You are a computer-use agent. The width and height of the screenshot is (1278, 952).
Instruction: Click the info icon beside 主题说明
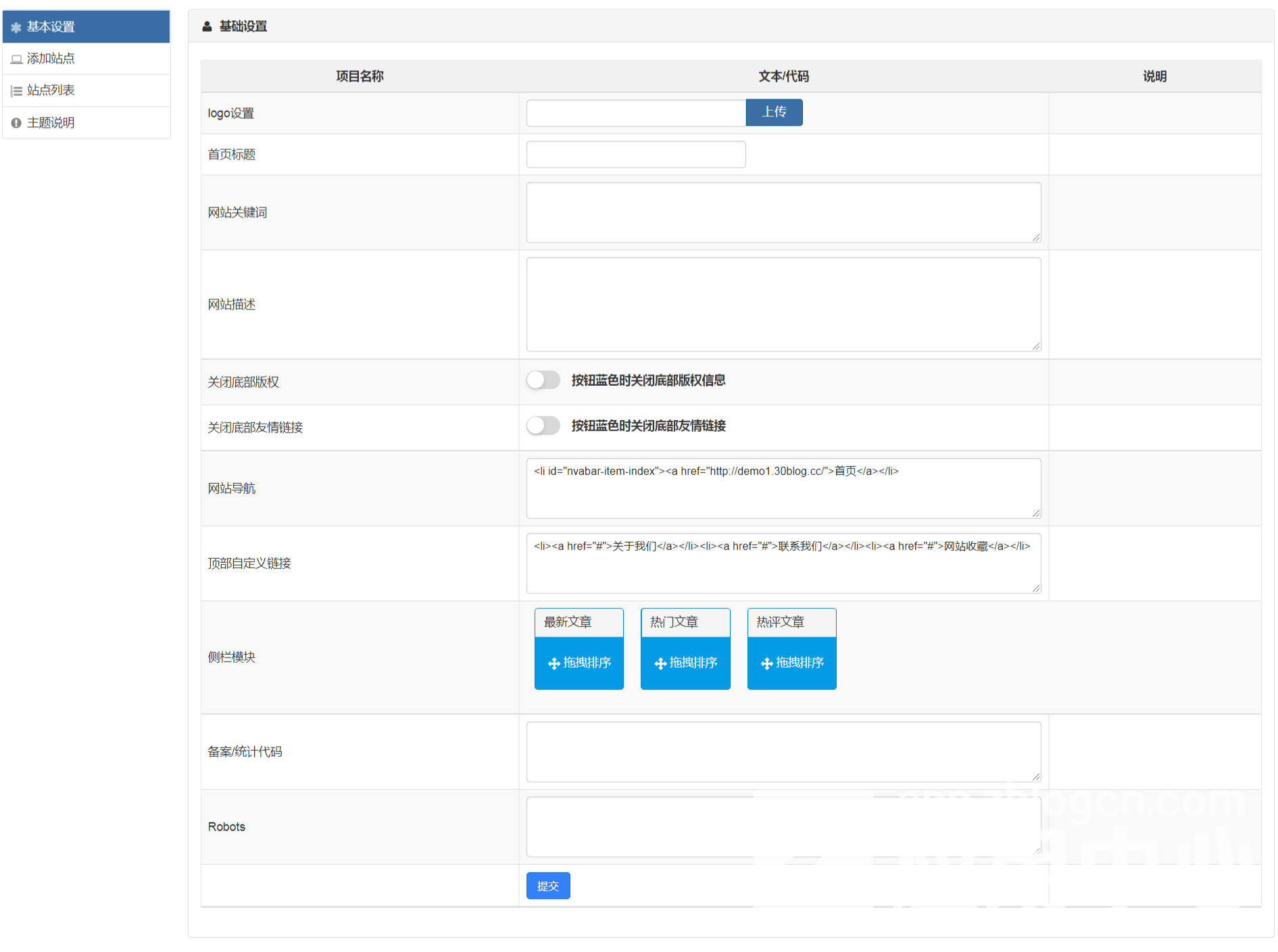[x=16, y=123]
